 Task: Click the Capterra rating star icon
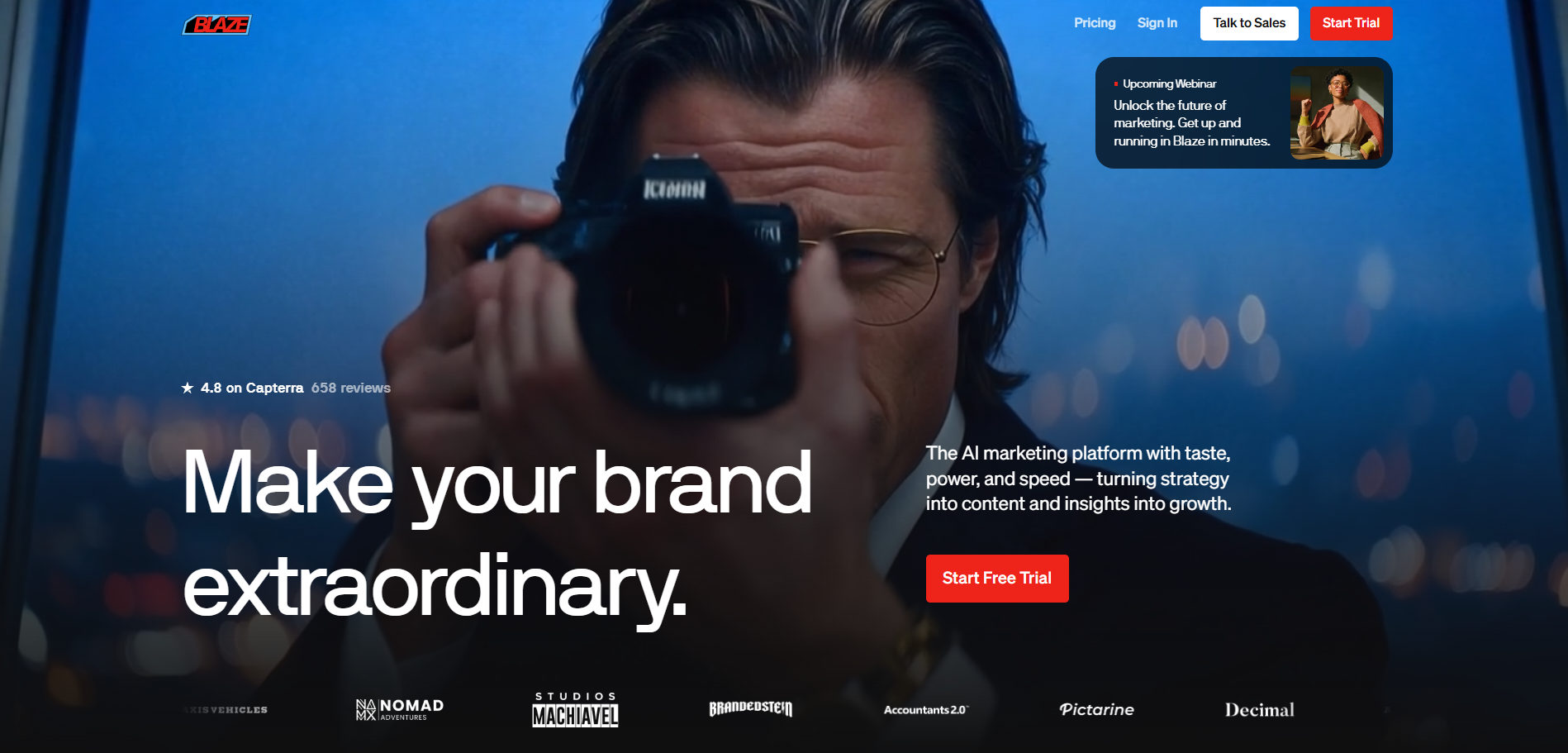(188, 388)
